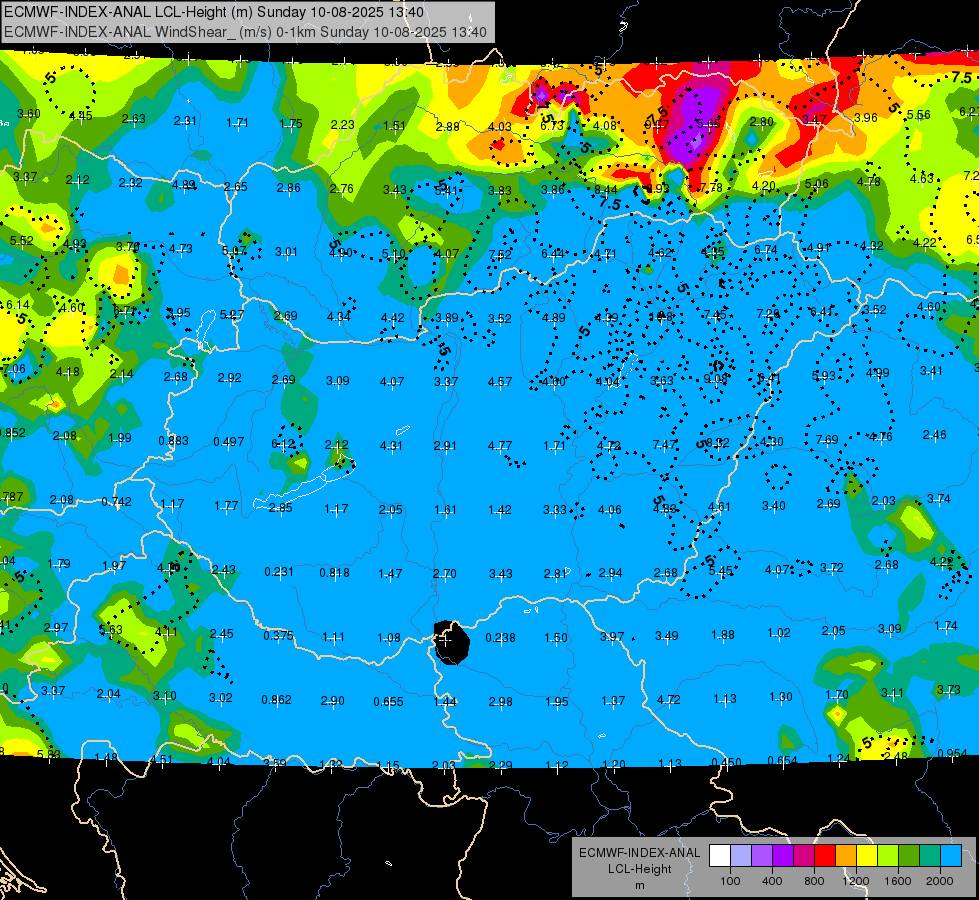Click the wind shear value 0.655
Screen dimensions: 979x900
[388, 702]
